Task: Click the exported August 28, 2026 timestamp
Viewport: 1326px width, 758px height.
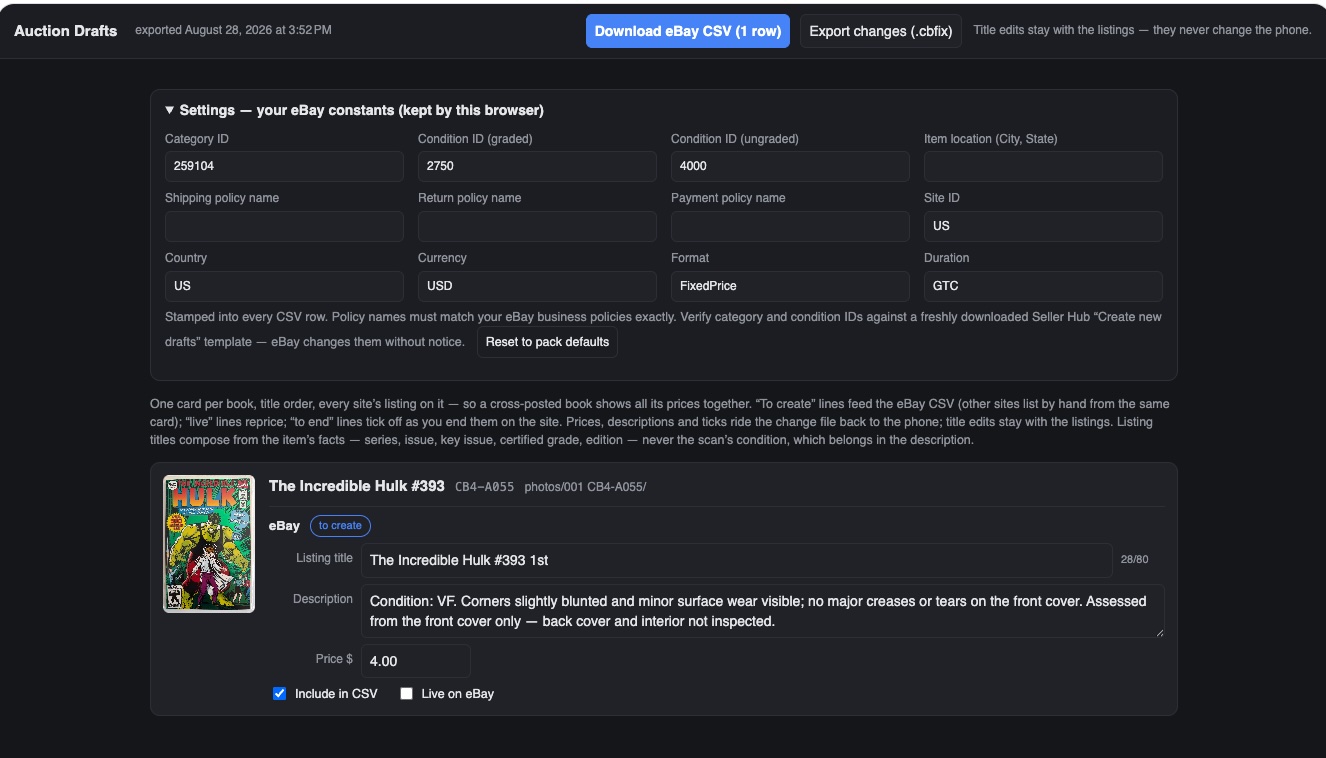Action: click(233, 30)
